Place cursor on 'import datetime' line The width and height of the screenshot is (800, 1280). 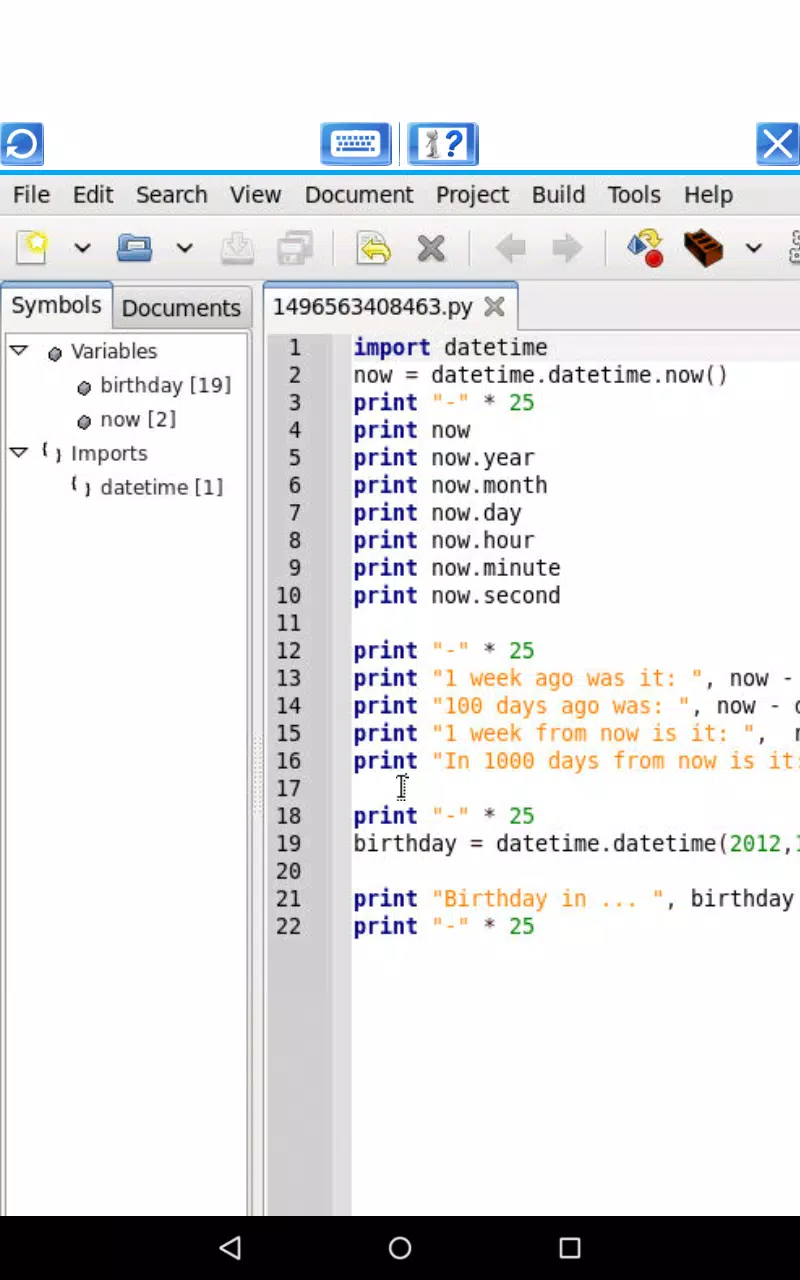[x=450, y=348]
